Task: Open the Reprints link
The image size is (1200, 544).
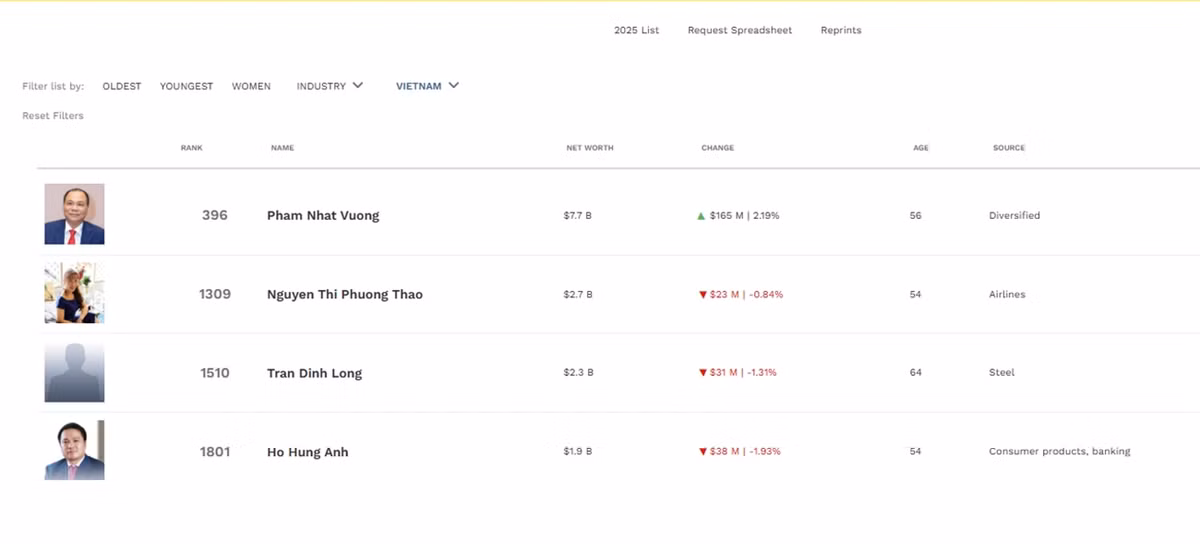Action: coord(840,30)
